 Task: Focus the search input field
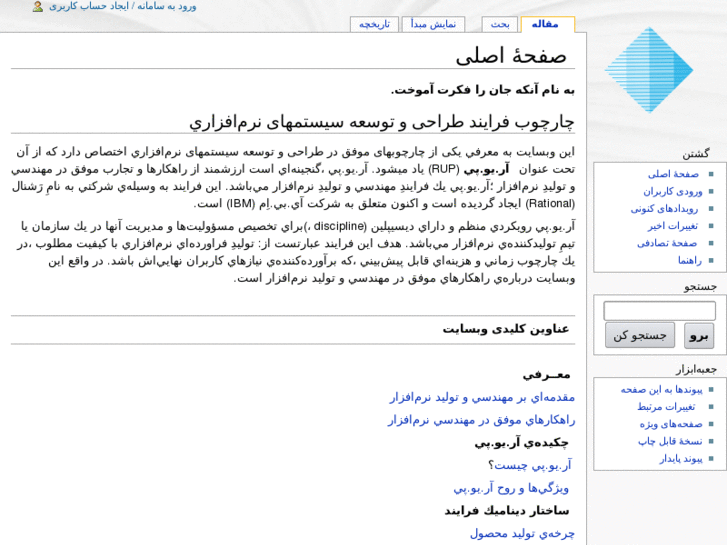(x=659, y=311)
